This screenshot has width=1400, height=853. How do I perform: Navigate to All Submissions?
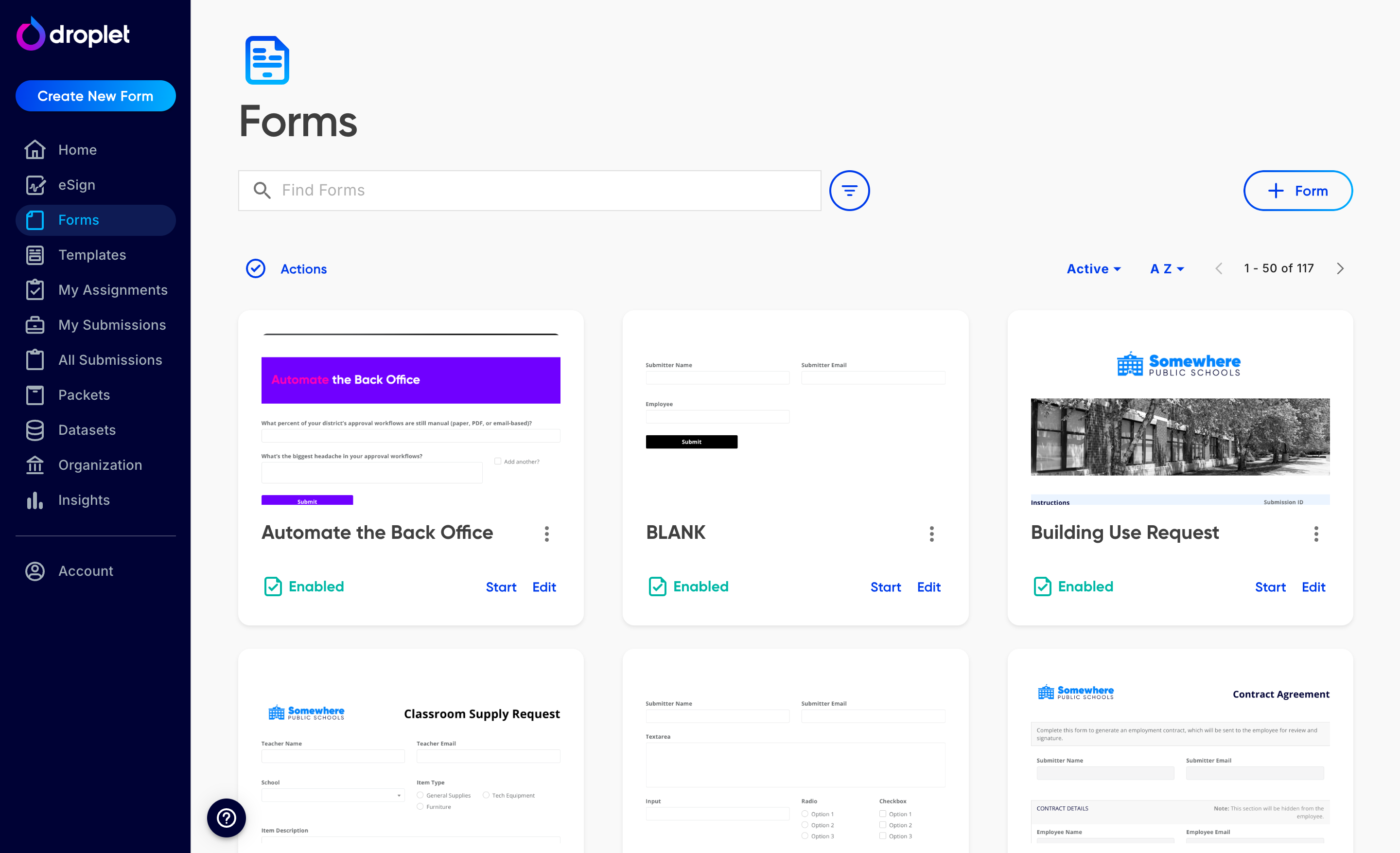(x=95, y=360)
